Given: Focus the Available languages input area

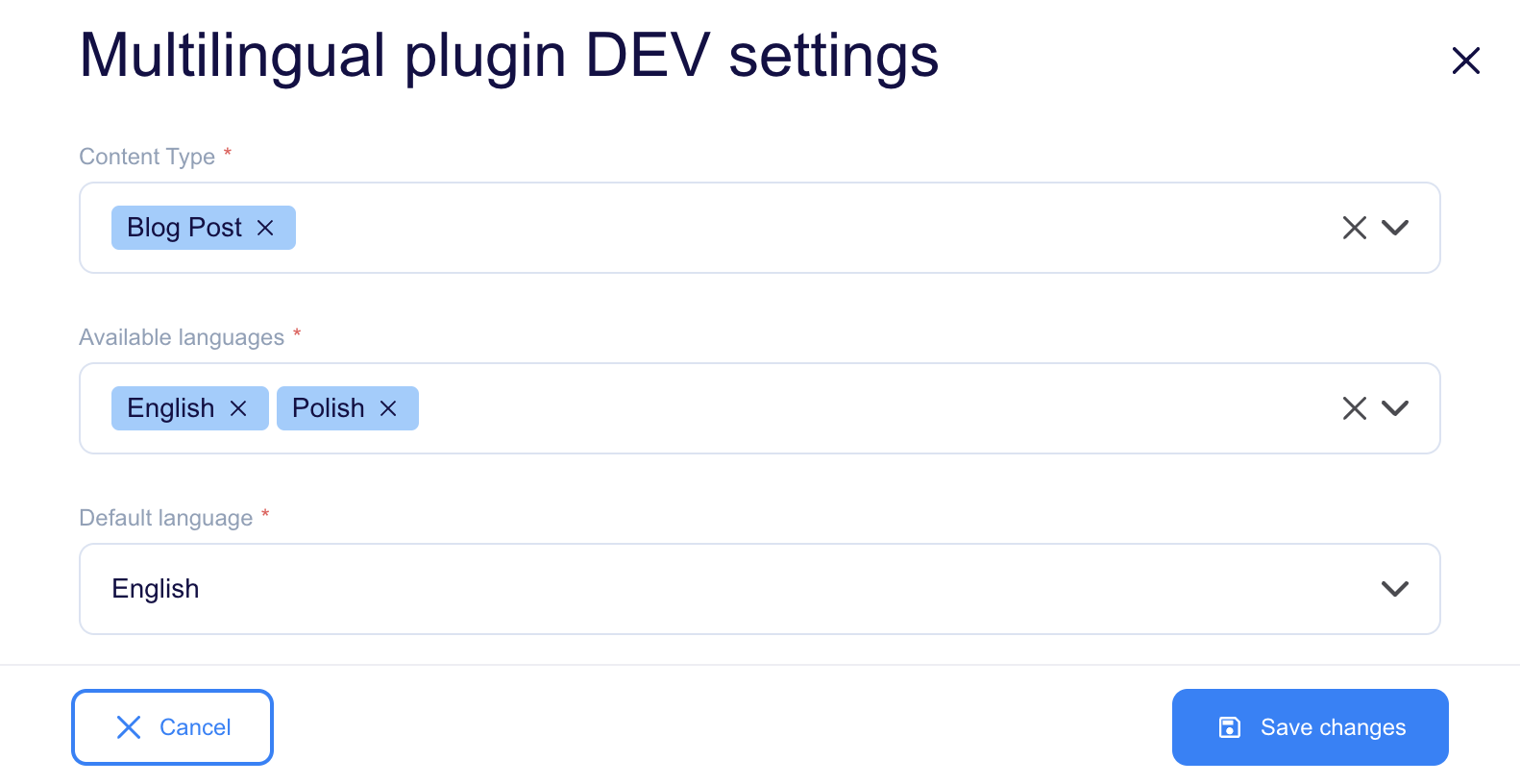Looking at the screenshot, I should coord(760,408).
